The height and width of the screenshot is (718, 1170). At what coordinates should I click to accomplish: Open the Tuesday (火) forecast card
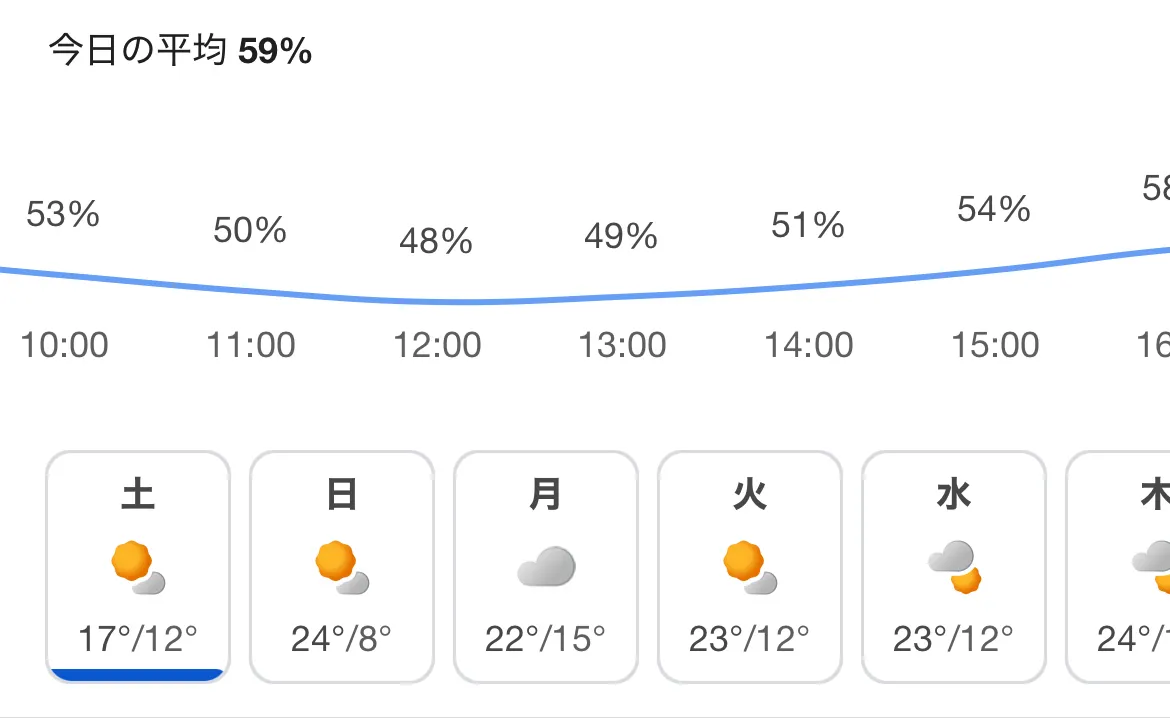(x=749, y=566)
